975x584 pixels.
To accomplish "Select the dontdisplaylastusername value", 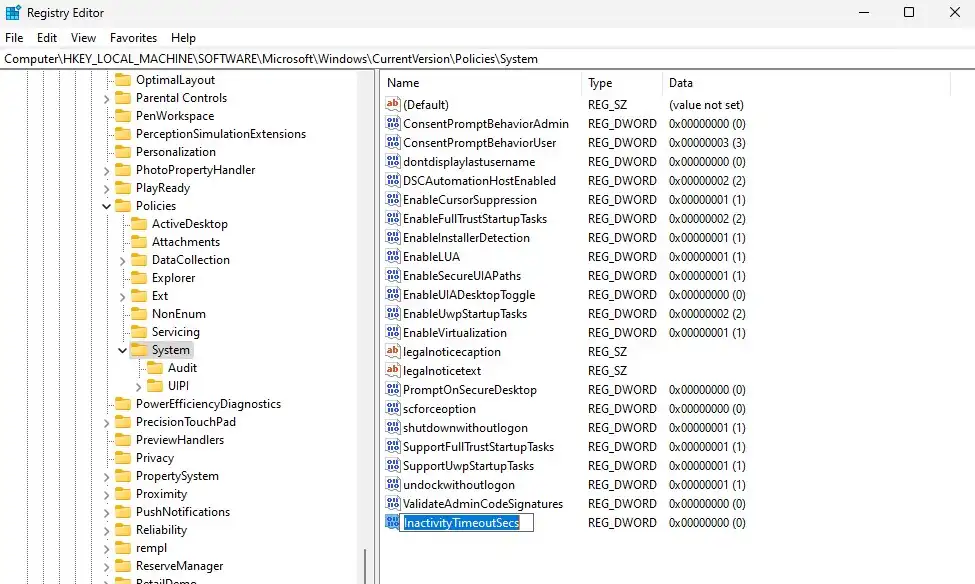I will [469, 162].
